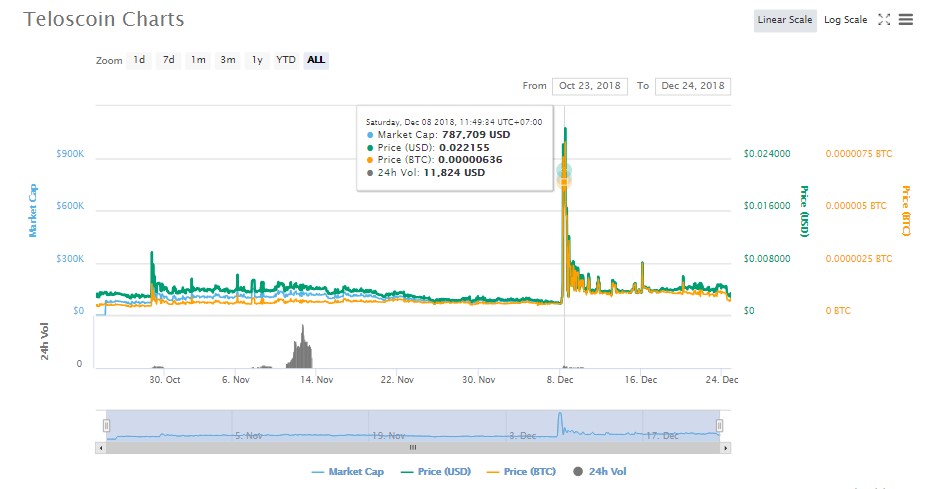Viewport: 944px width, 489px height.
Task: Click the mid-November volume bars
Action: (x=300, y=348)
